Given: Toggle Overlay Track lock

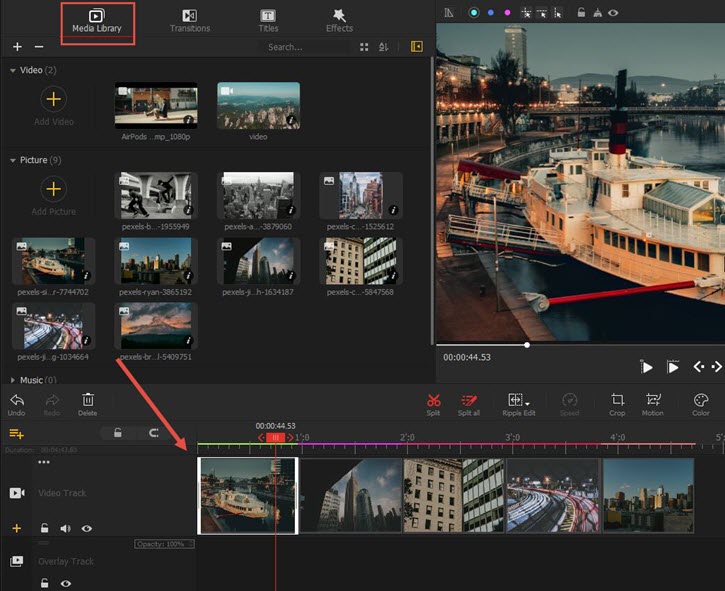Looking at the screenshot, I should pos(44,583).
